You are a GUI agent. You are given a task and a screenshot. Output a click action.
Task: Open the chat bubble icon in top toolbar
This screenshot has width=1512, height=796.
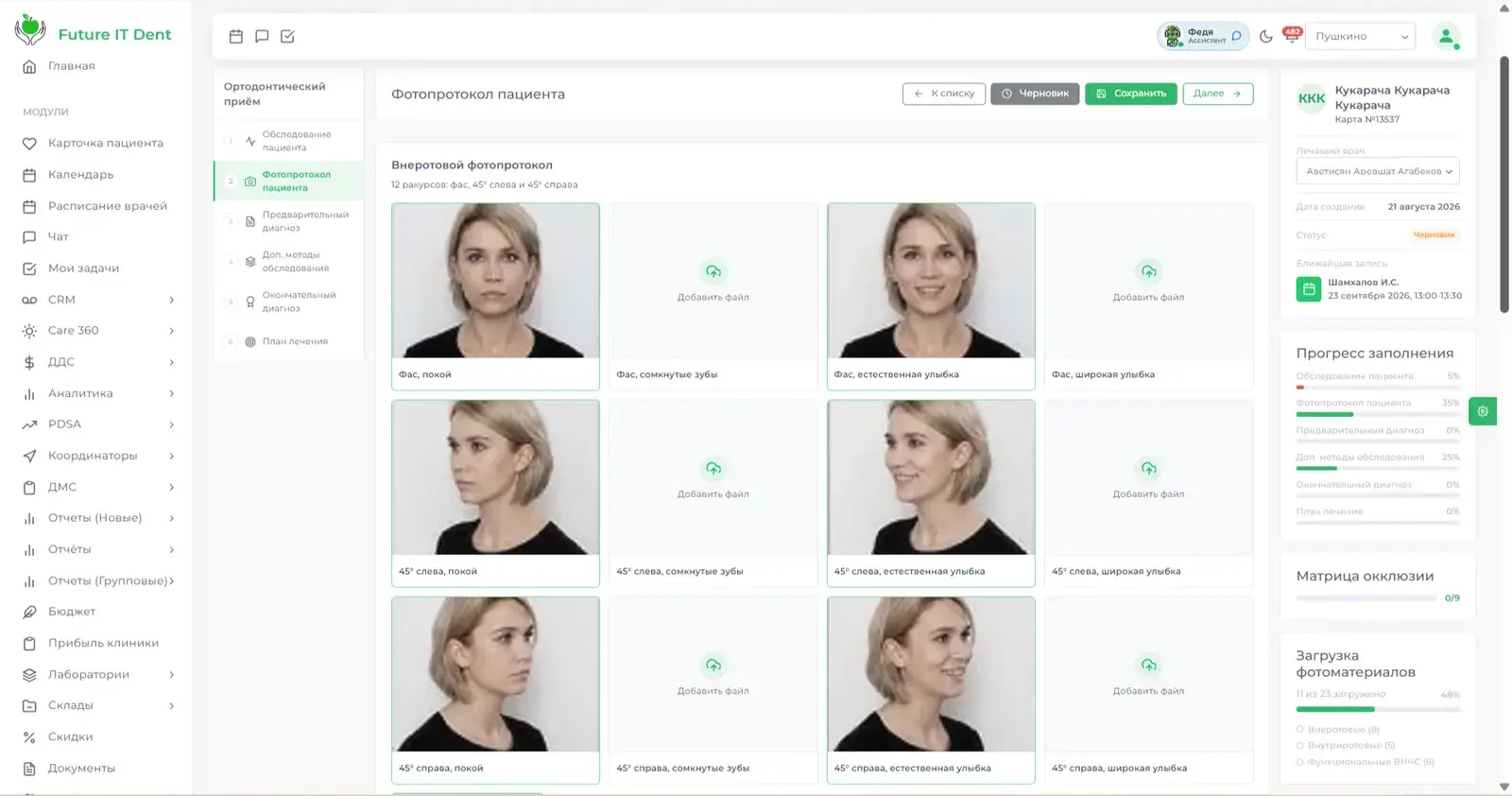point(262,36)
